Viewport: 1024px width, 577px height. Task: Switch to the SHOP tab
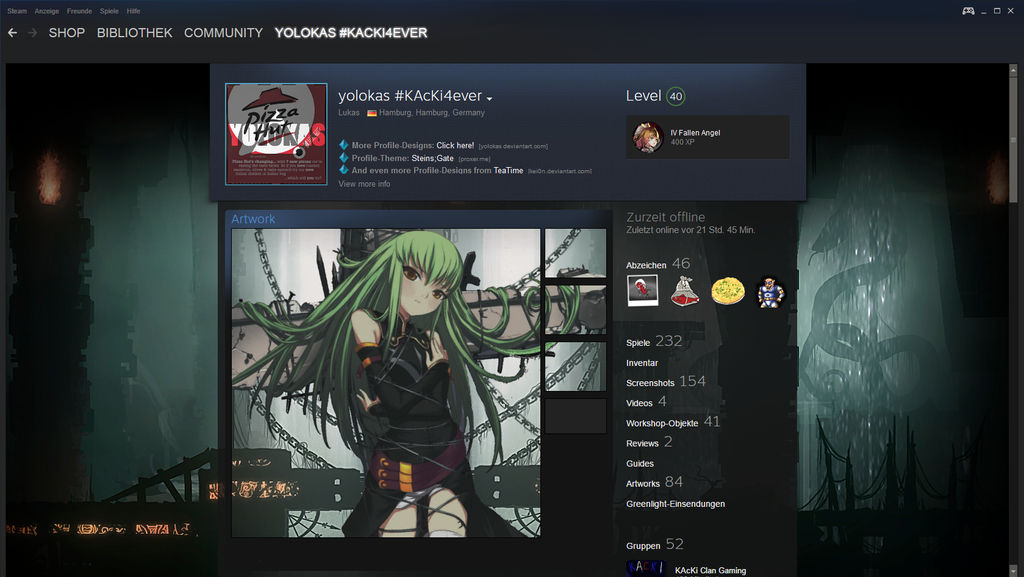(67, 33)
